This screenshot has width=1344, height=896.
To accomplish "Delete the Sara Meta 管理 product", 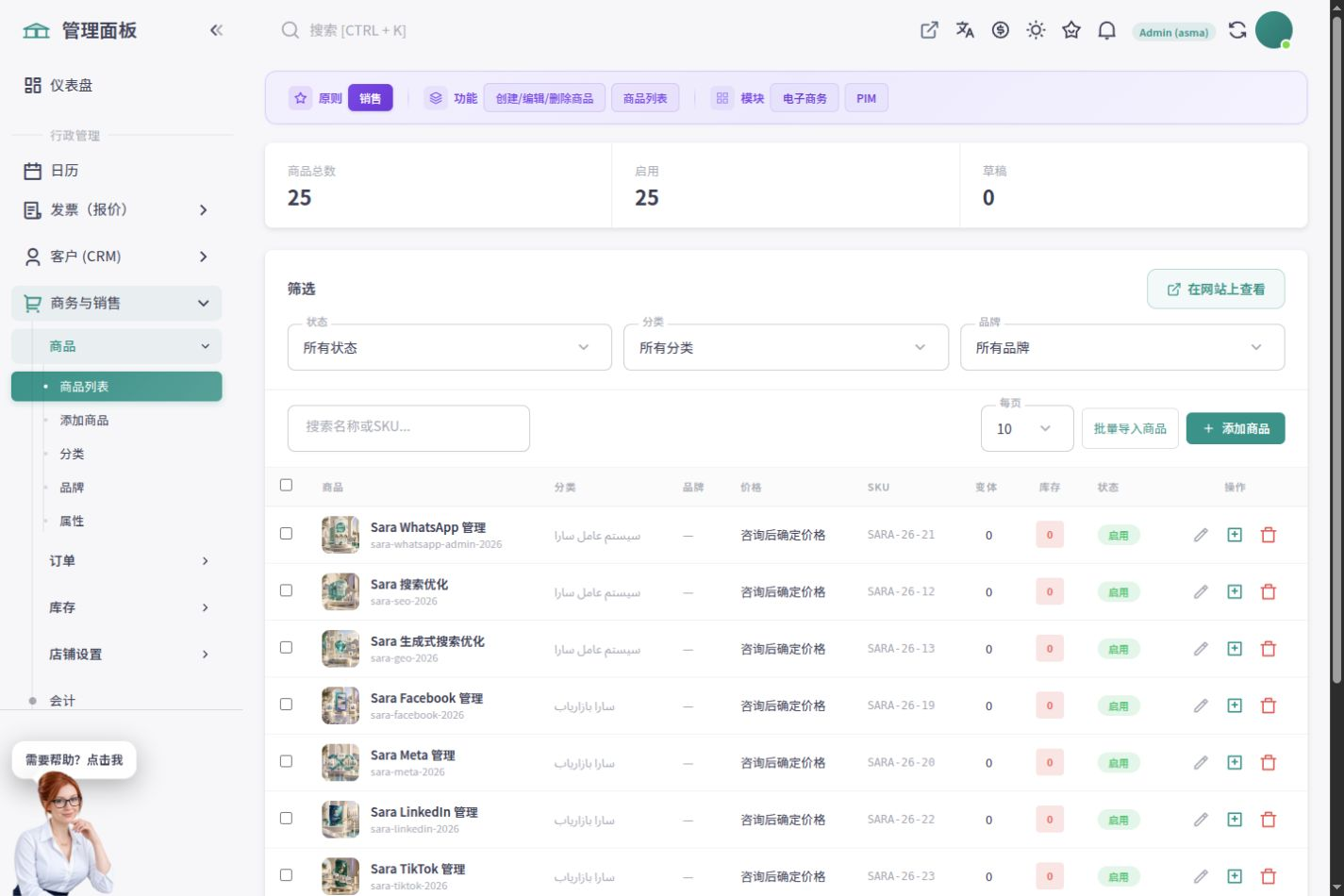I will pyautogui.click(x=1269, y=762).
